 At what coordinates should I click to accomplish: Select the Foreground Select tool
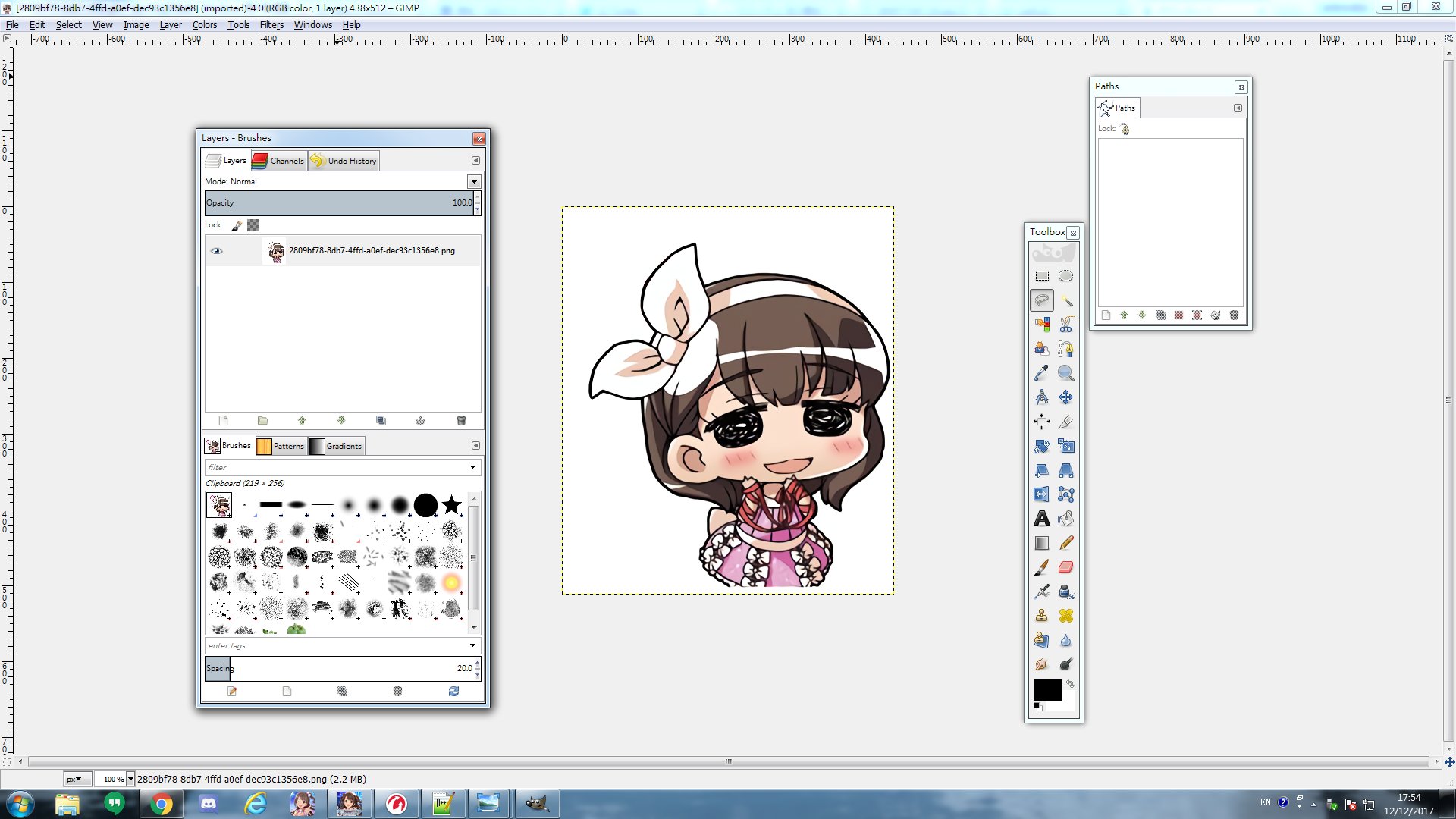point(1042,349)
